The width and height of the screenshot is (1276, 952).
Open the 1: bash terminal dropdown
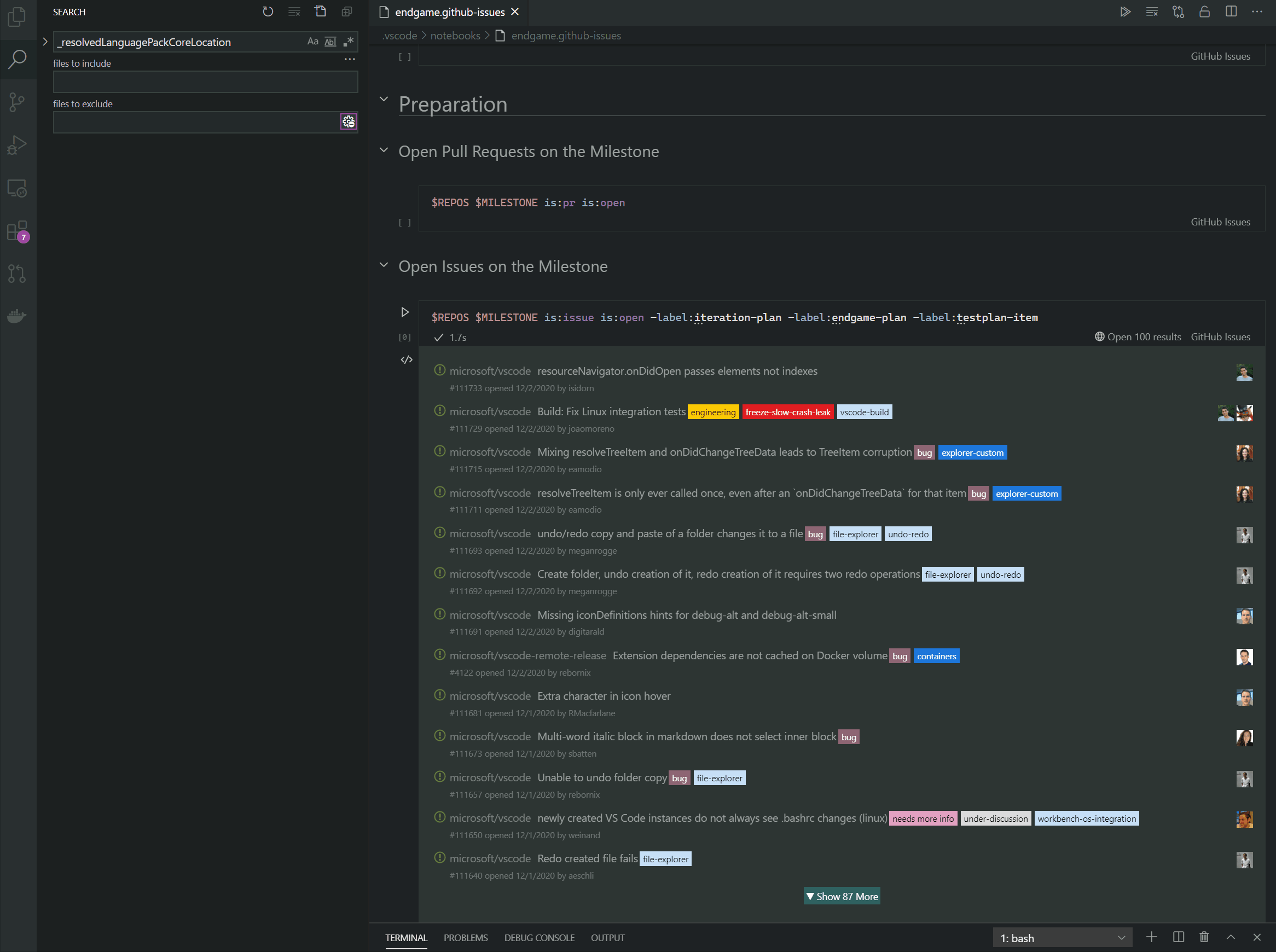click(x=1062, y=938)
